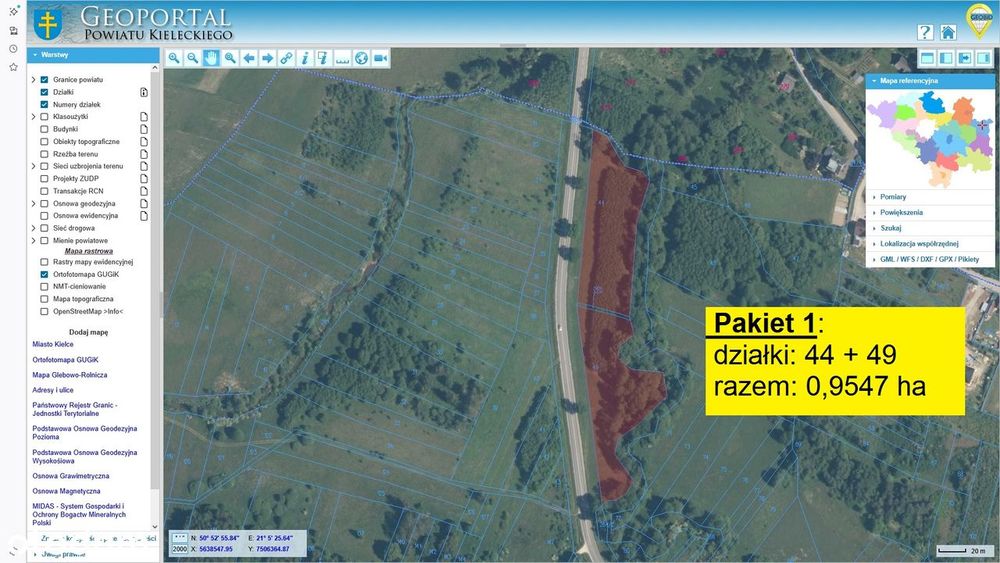Enable the Rzeźba terenu layer

coord(44,154)
